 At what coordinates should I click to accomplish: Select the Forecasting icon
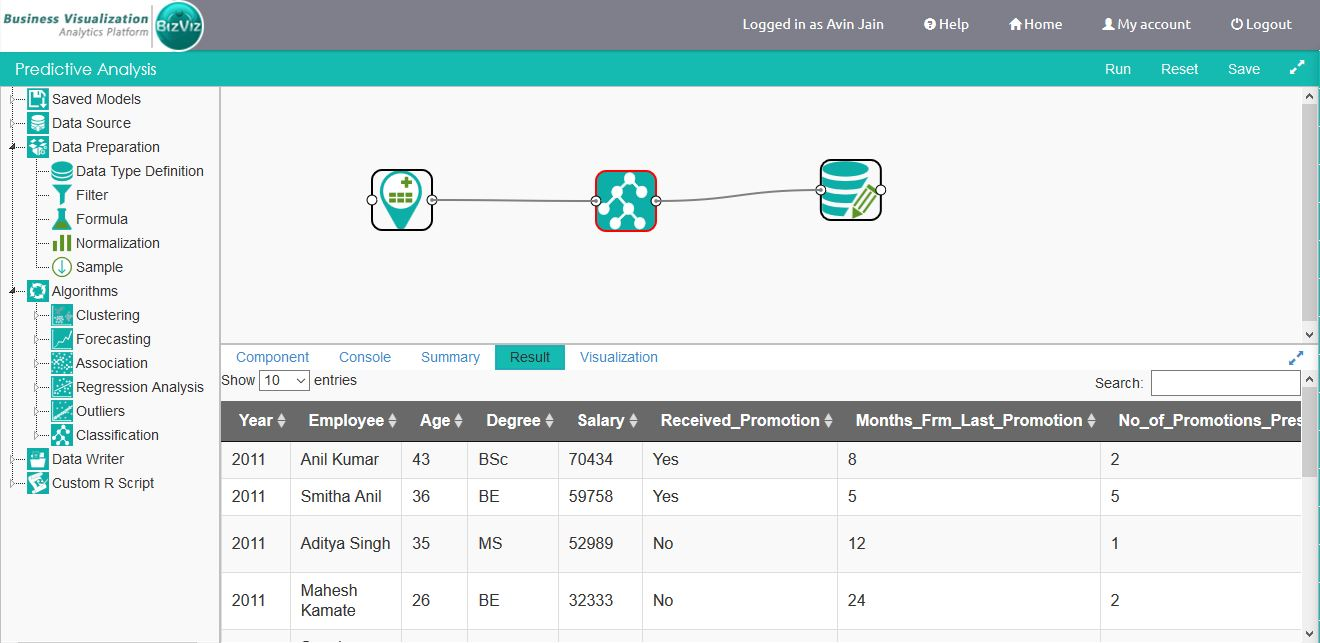[62, 339]
